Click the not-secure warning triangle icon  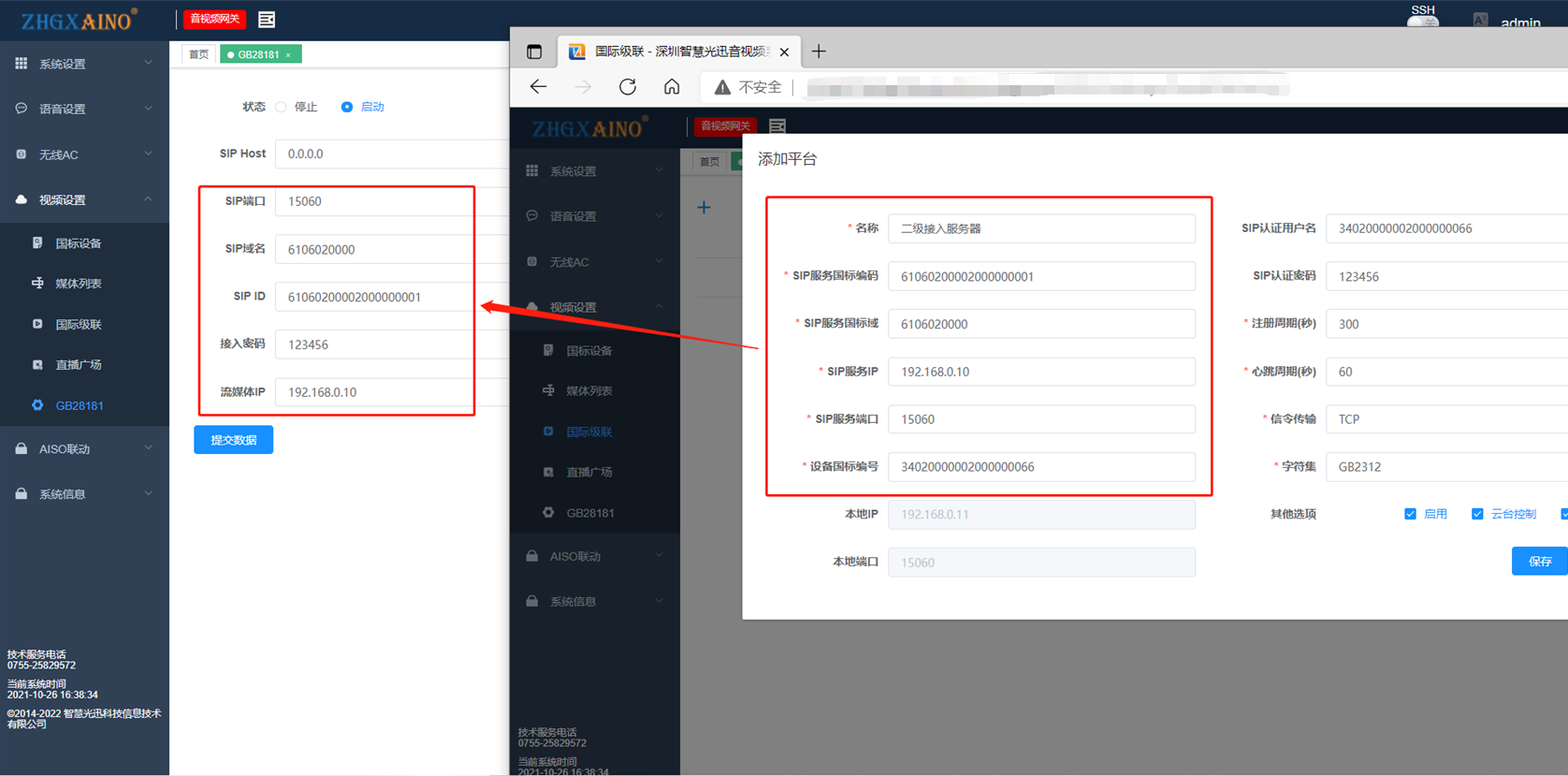[722, 87]
